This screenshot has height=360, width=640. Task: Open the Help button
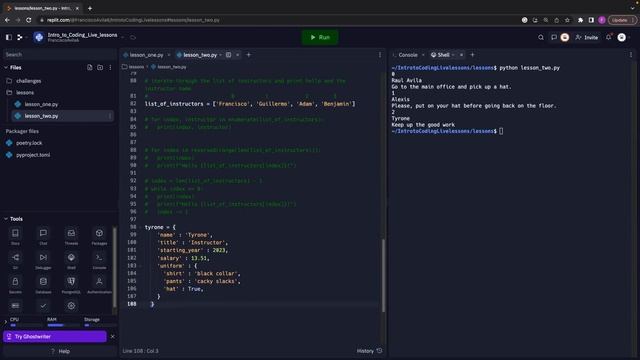60,351
